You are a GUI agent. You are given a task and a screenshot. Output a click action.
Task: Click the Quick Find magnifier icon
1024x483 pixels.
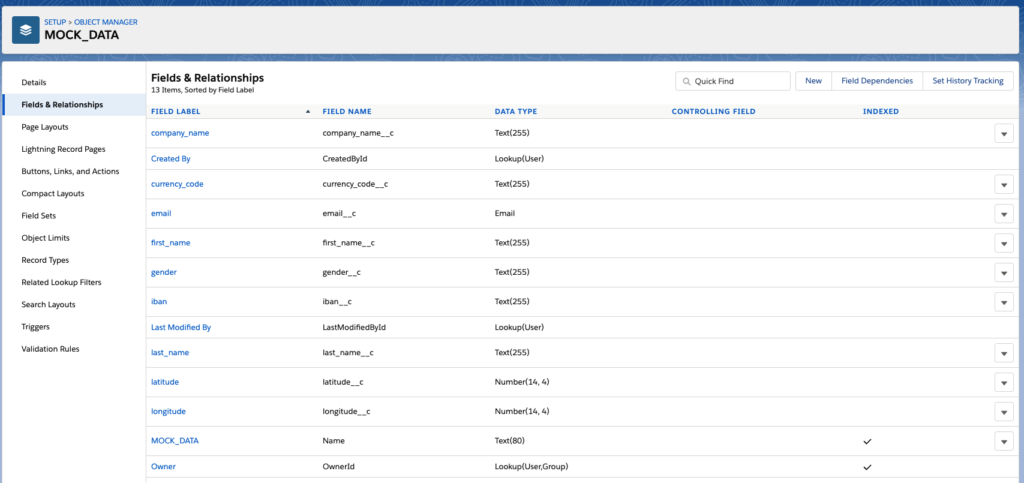(x=686, y=82)
